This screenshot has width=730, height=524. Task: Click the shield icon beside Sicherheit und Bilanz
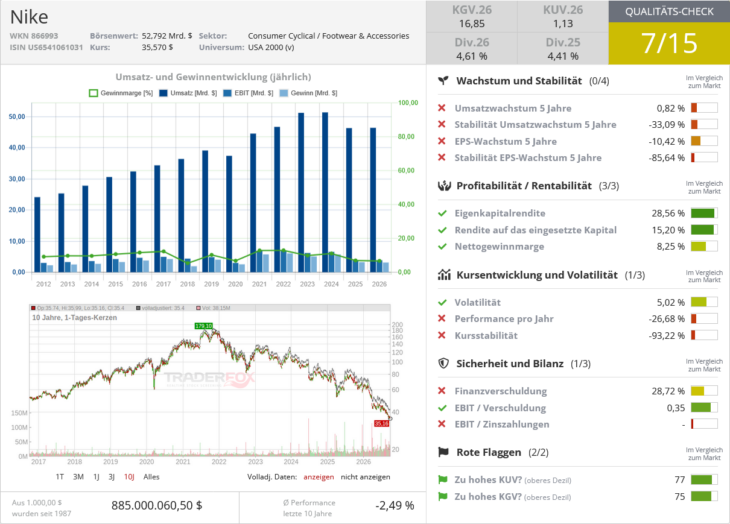click(444, 363)
